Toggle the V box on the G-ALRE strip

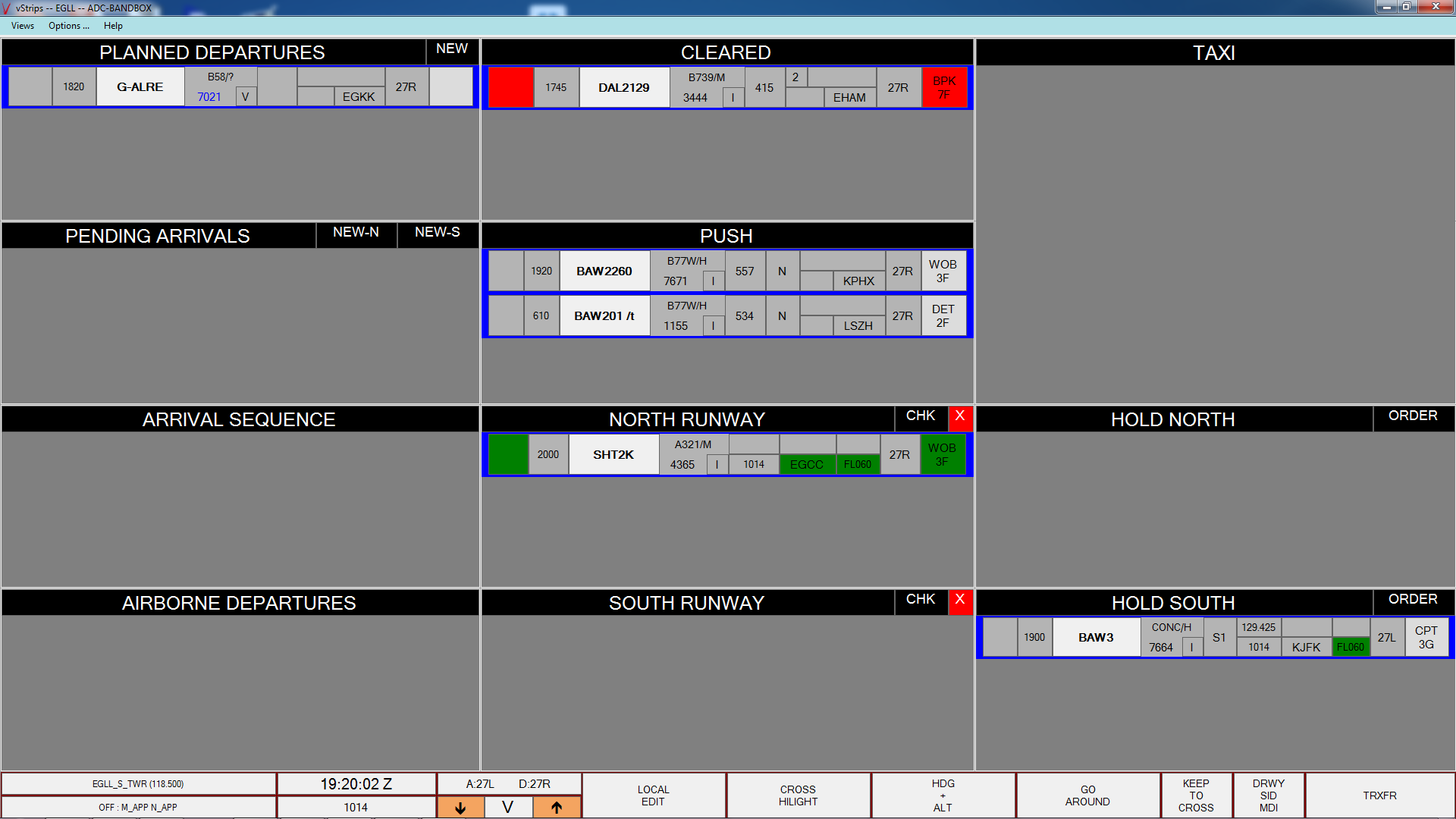(245, 97)
